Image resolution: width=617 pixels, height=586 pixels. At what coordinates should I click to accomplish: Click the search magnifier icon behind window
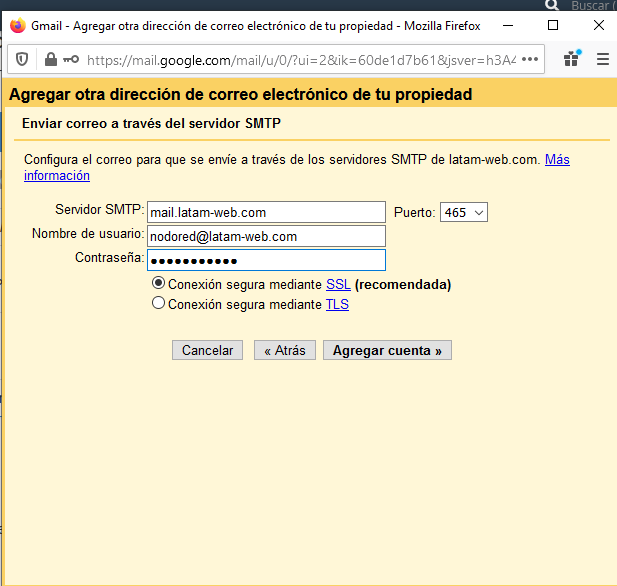[552, 5]
